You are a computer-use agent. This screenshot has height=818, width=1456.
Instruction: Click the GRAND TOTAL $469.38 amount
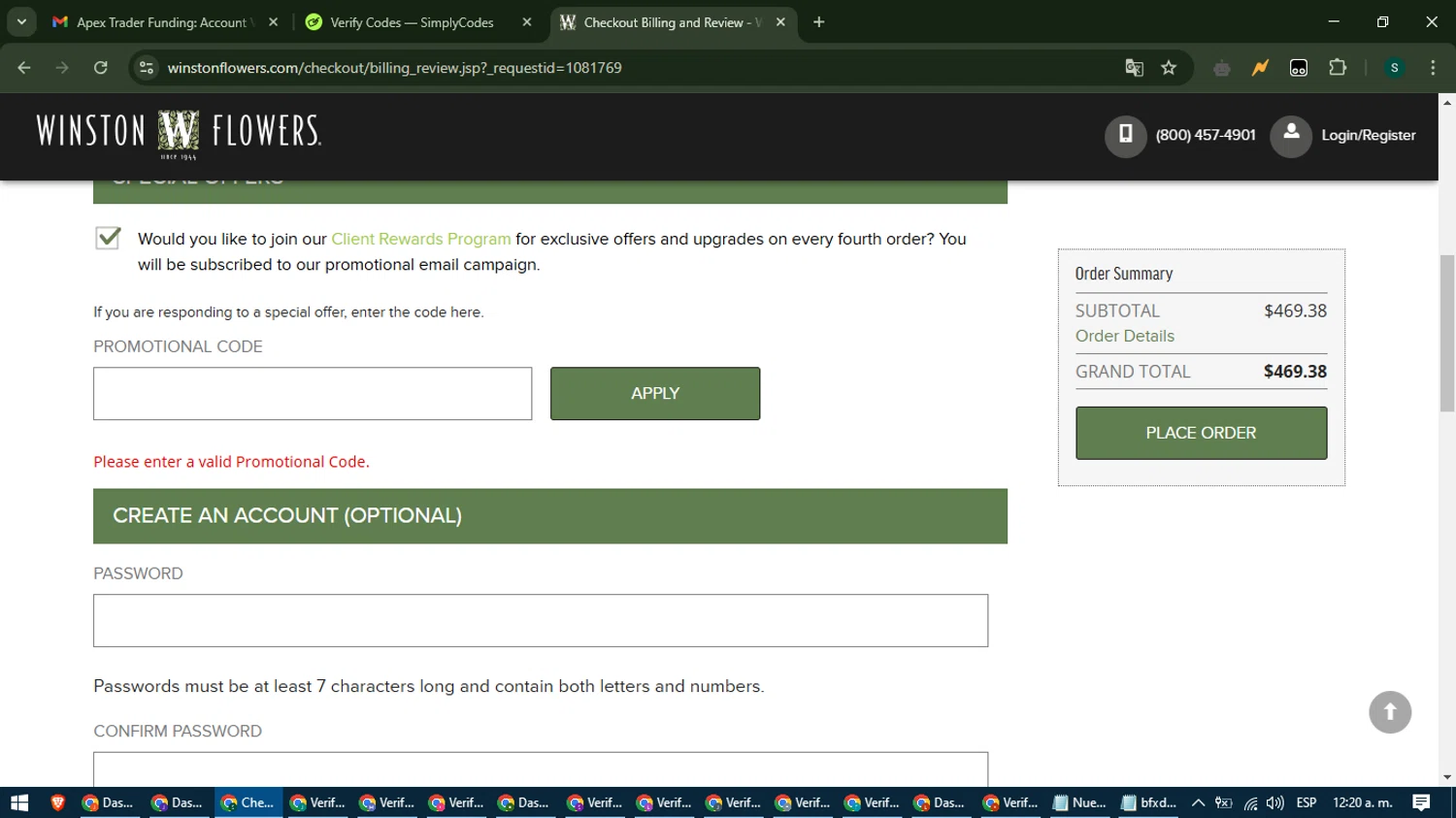pyautogui.click(x=1295, y=372)
